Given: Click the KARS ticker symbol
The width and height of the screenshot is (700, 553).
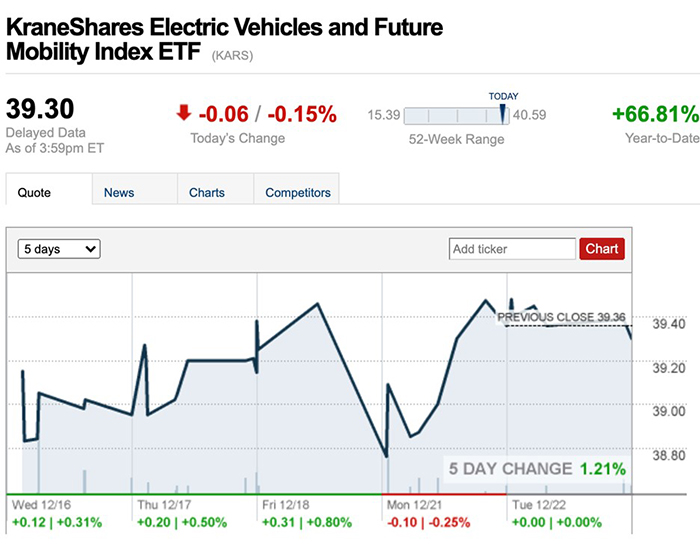Looking at the screenshot, I should 232,56.
